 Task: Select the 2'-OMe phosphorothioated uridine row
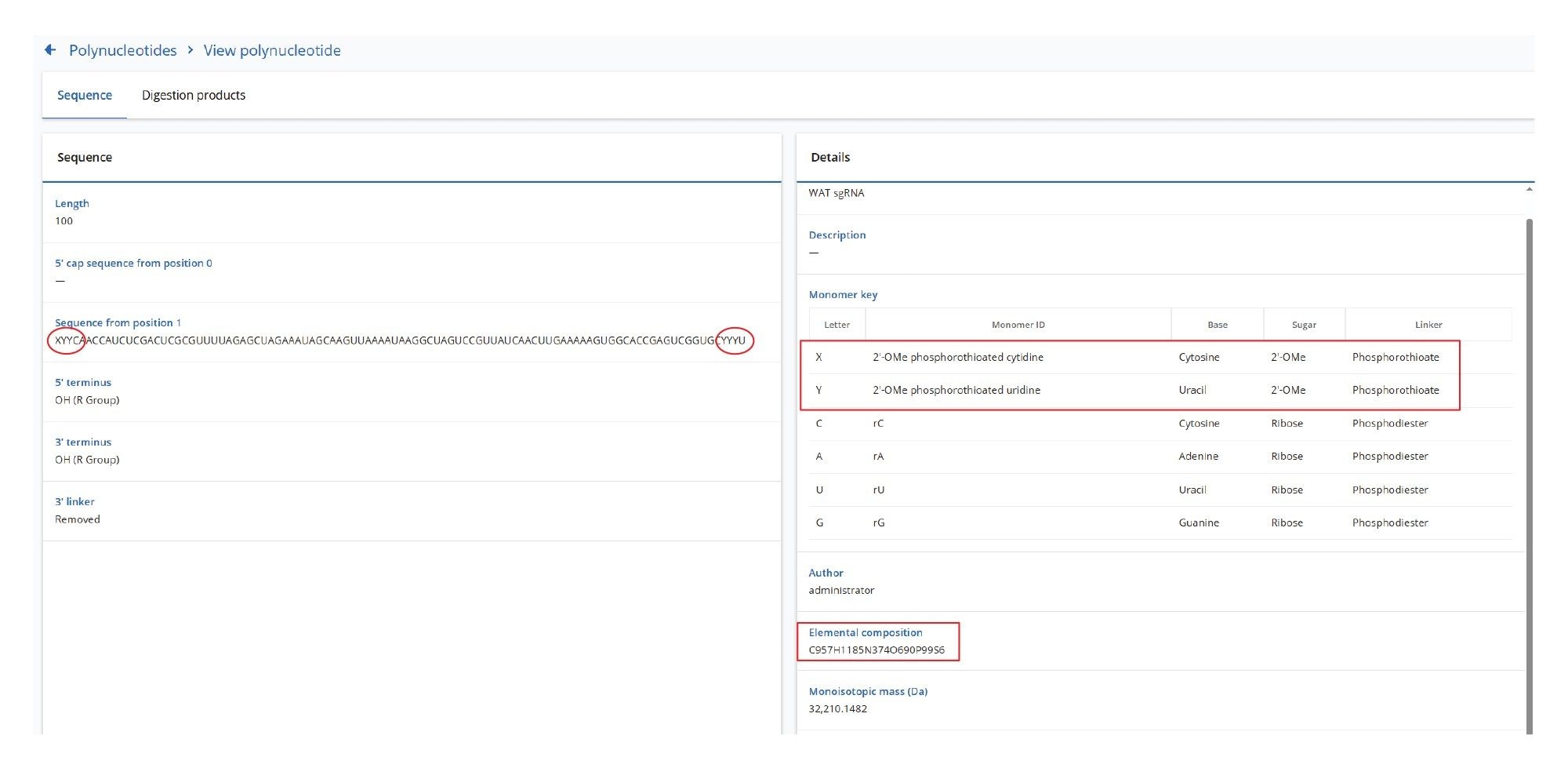(x=956, y=390)
